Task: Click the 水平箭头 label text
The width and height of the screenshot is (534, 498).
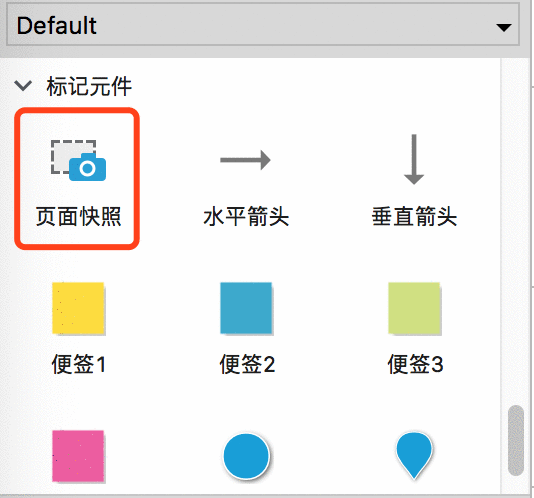Action: pyautogui.click(x=246, y=216)
